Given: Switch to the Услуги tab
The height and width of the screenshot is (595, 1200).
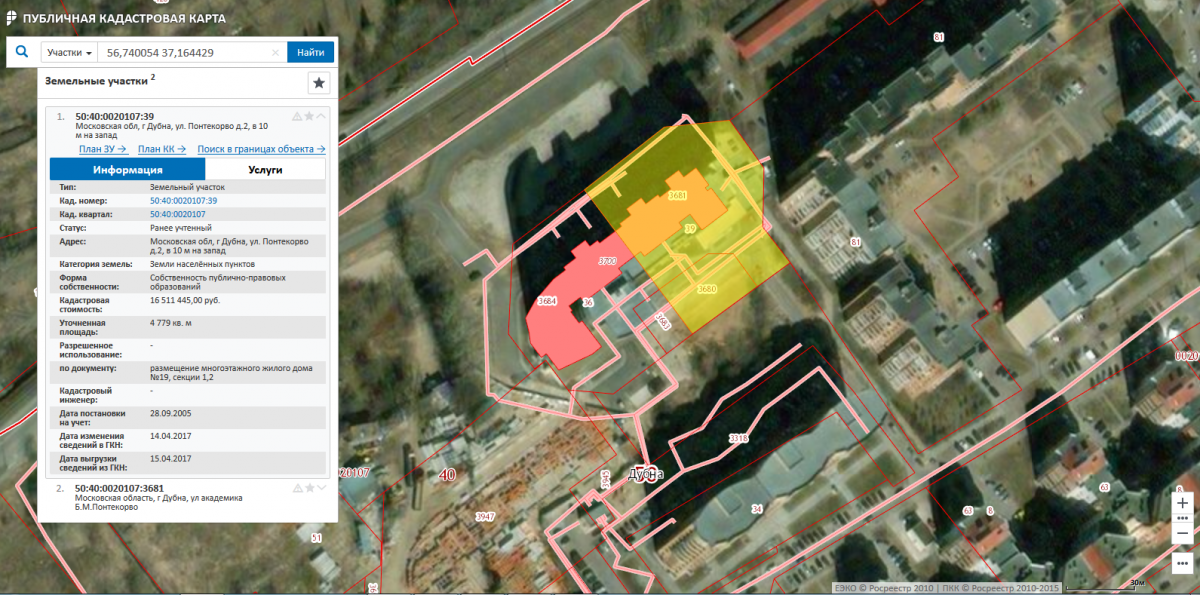Looking at the screenshot, I should tap(264, 170).
